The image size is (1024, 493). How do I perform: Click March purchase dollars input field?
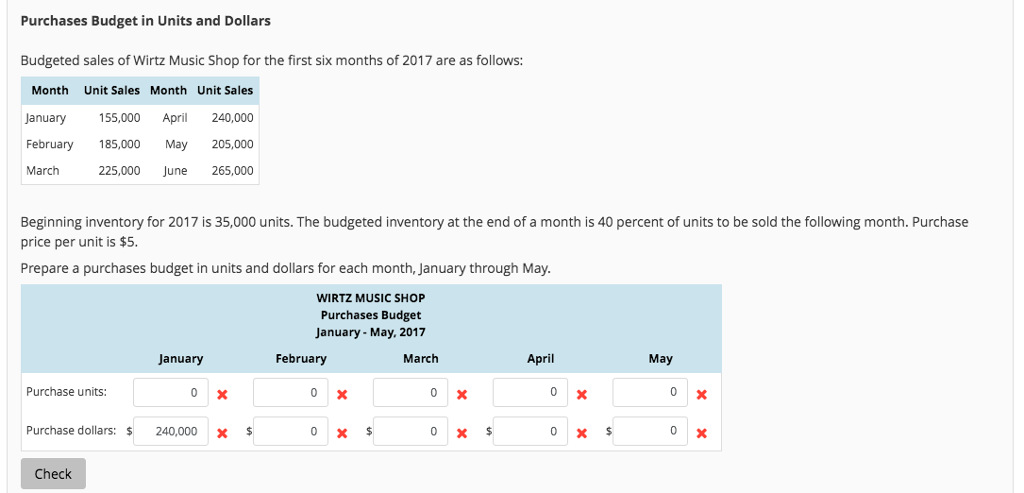[411, 432]
